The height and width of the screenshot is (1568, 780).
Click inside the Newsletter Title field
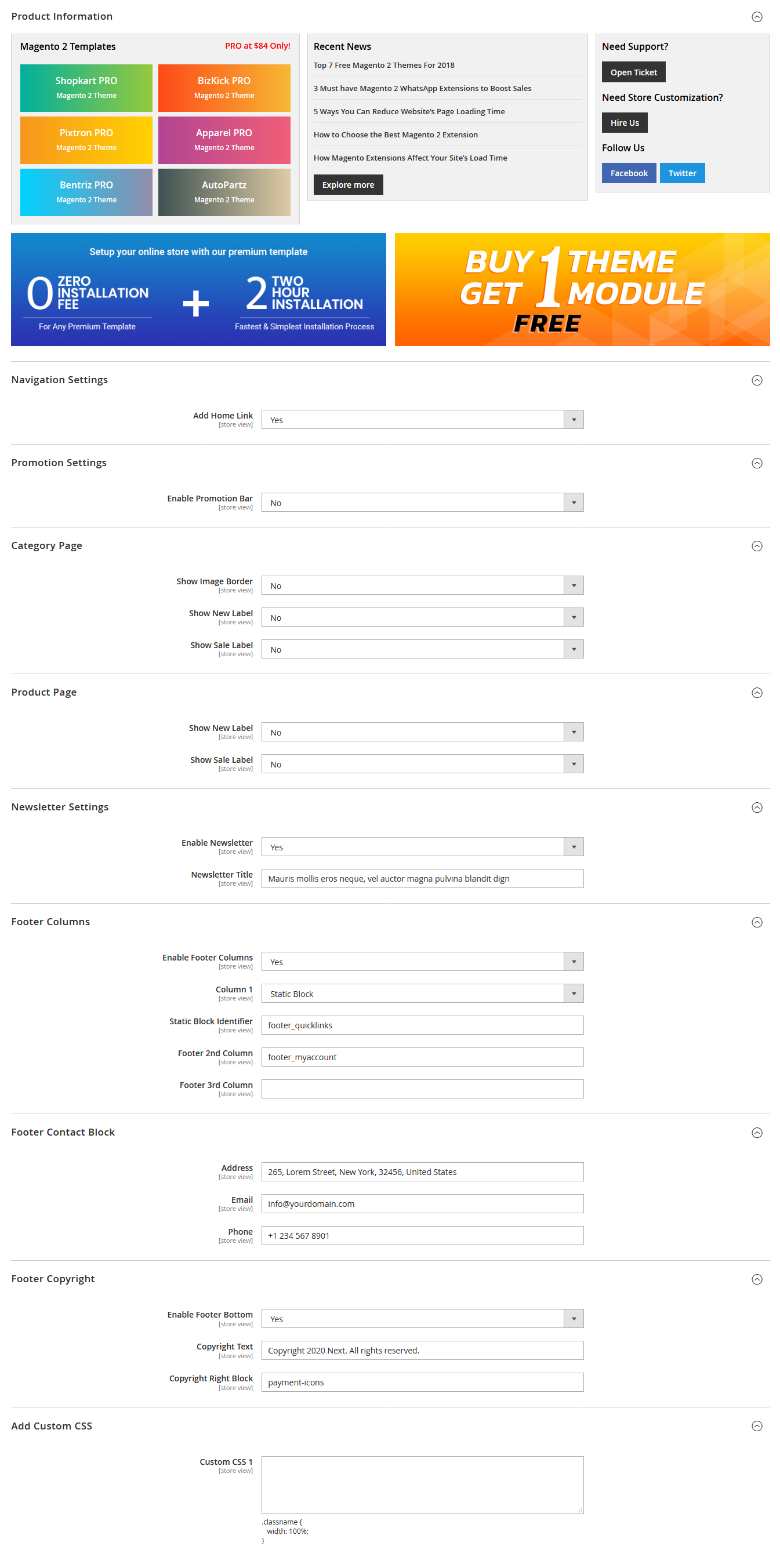[x=422, y=878]
